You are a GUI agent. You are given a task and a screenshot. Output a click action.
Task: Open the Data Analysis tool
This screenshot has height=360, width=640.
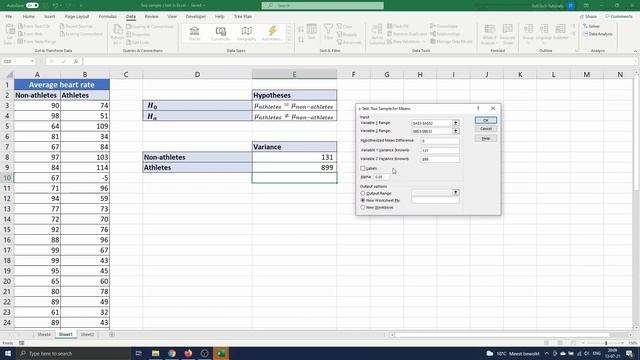(x=598, y=34)
